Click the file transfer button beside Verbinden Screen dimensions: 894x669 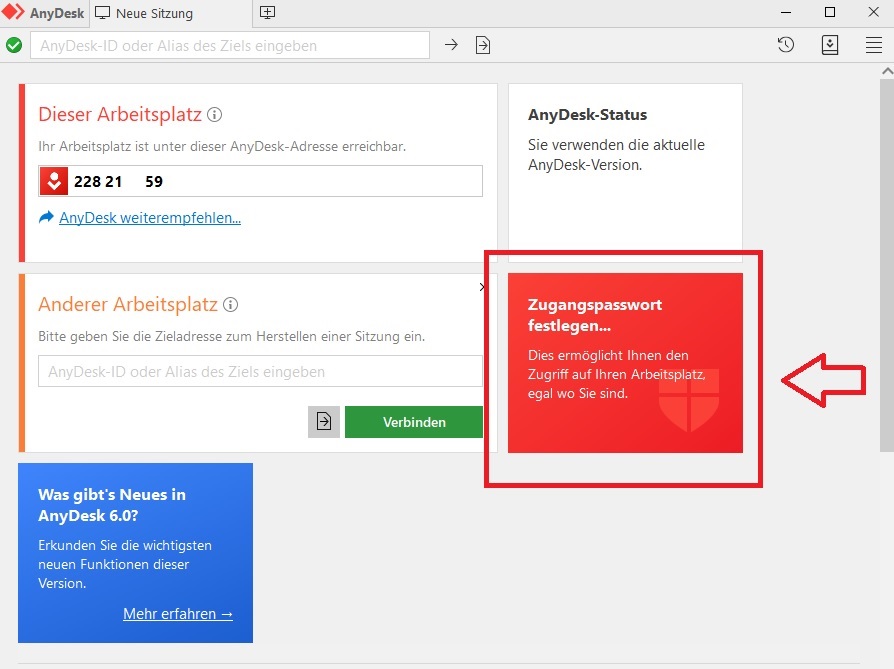pos(324,422)
